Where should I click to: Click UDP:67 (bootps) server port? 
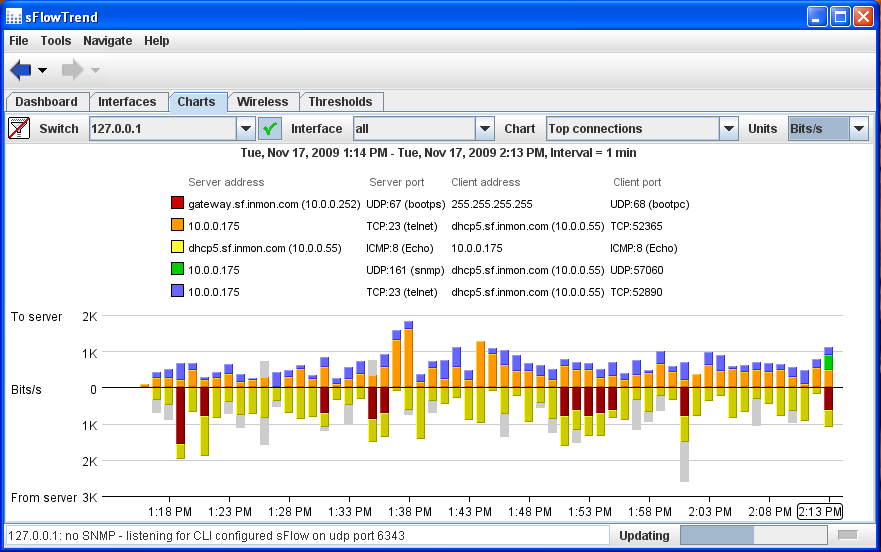point(406,204)
